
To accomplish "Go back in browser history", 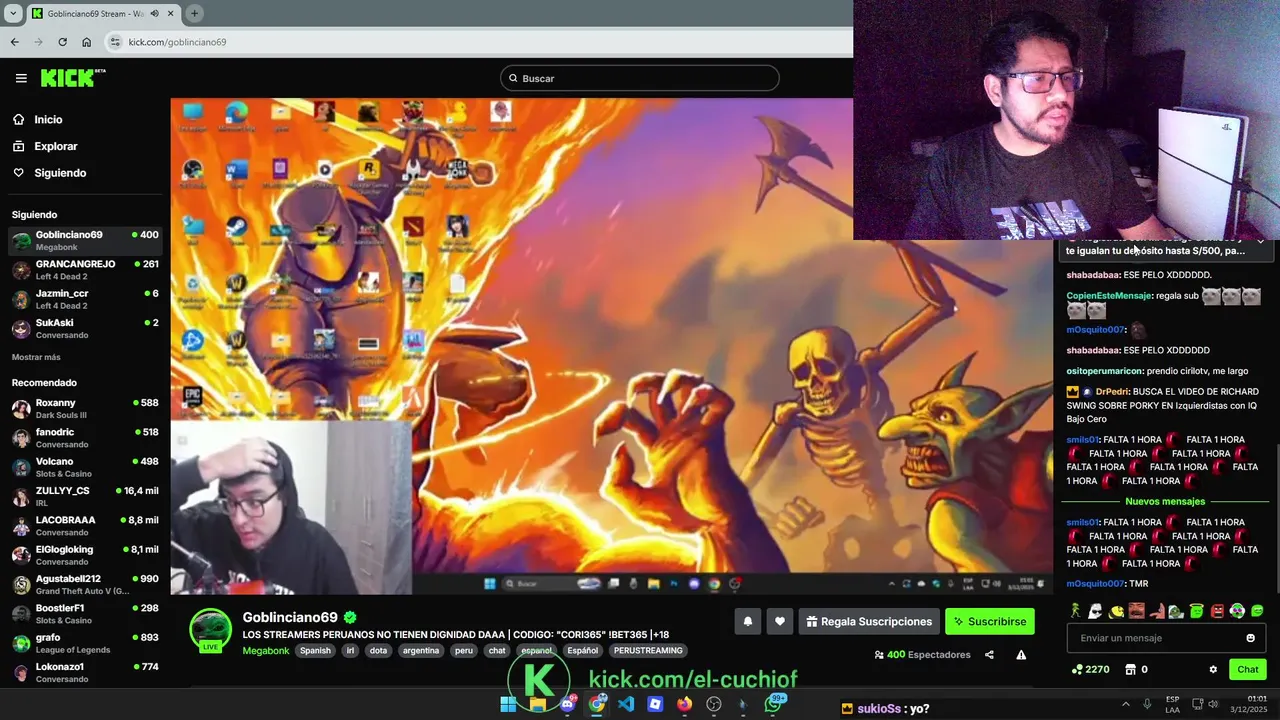I will [14, 42].
